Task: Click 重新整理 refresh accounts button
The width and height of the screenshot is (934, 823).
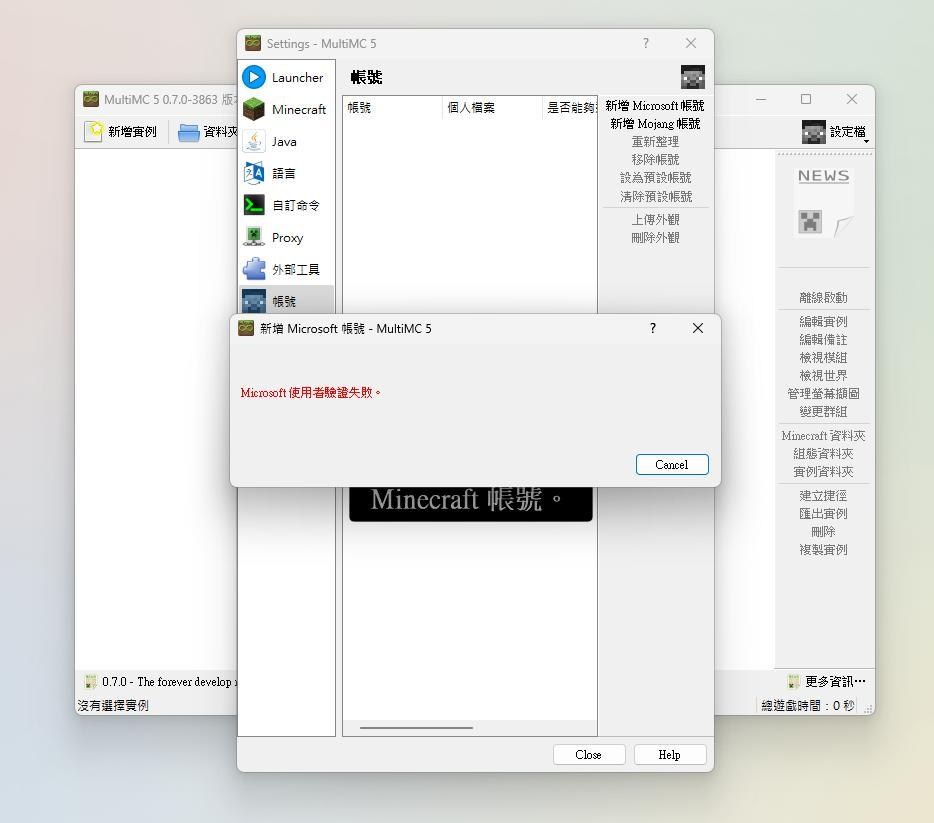Action: pyautogui.click(x=655, y=142)
